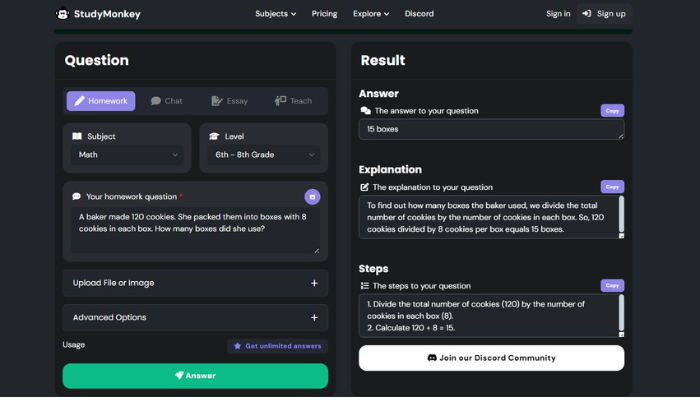The height and width of the screenshot is (400, 700).
Task: Select the Teach tab
Action: (x=293, y=101)
